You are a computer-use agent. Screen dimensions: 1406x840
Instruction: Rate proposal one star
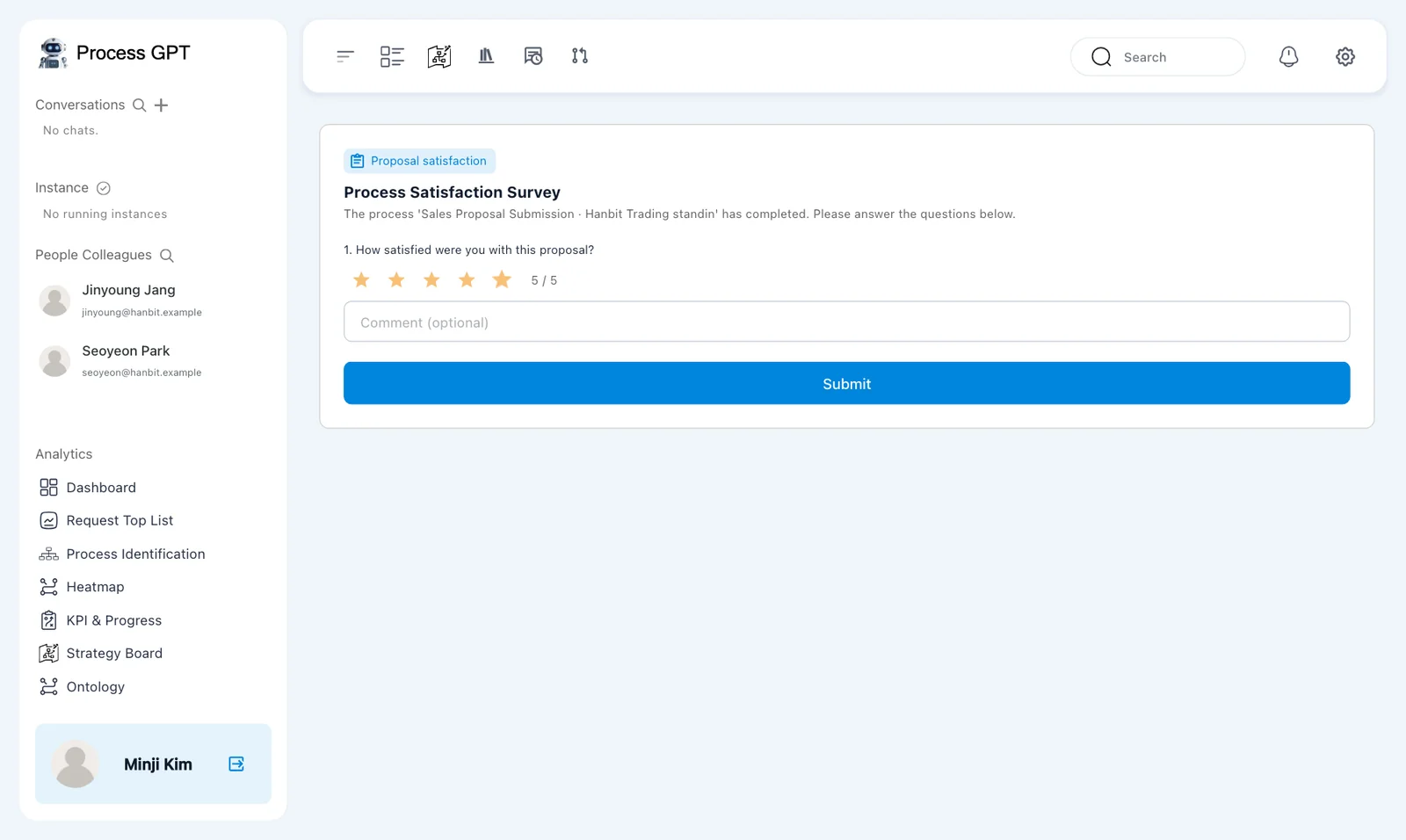361,279
